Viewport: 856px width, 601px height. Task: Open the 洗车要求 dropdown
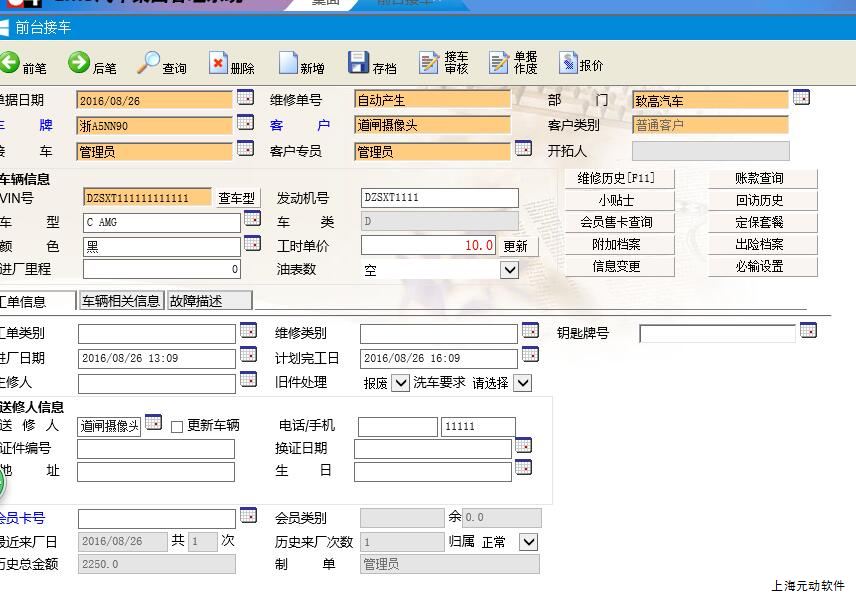522,383
